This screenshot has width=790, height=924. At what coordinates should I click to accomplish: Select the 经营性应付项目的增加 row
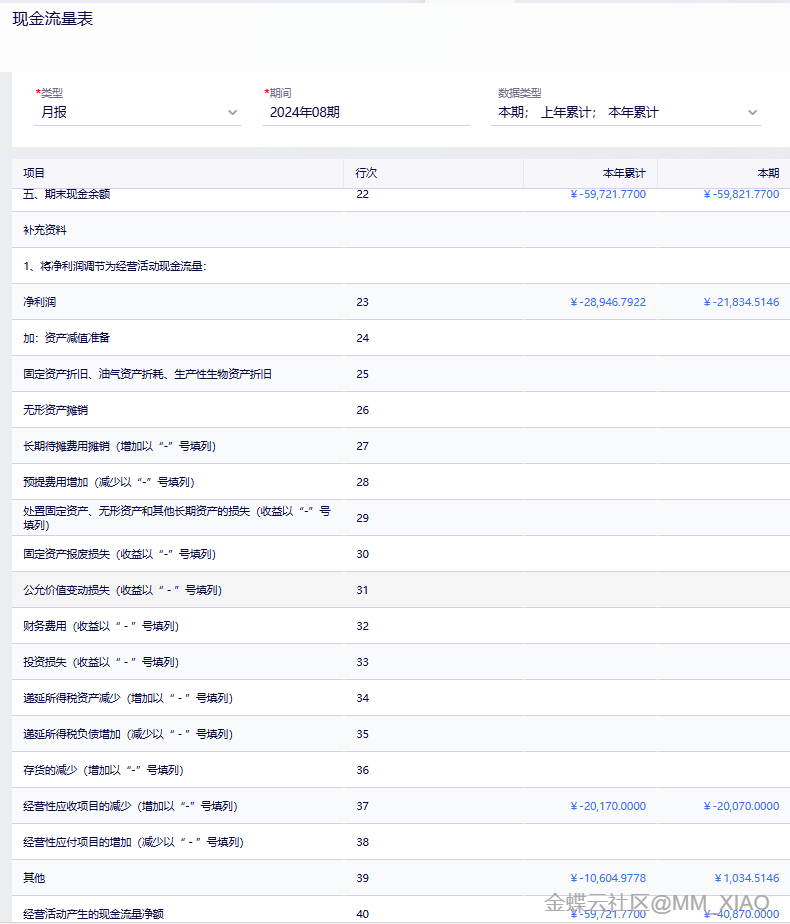[x=401, y=842]
